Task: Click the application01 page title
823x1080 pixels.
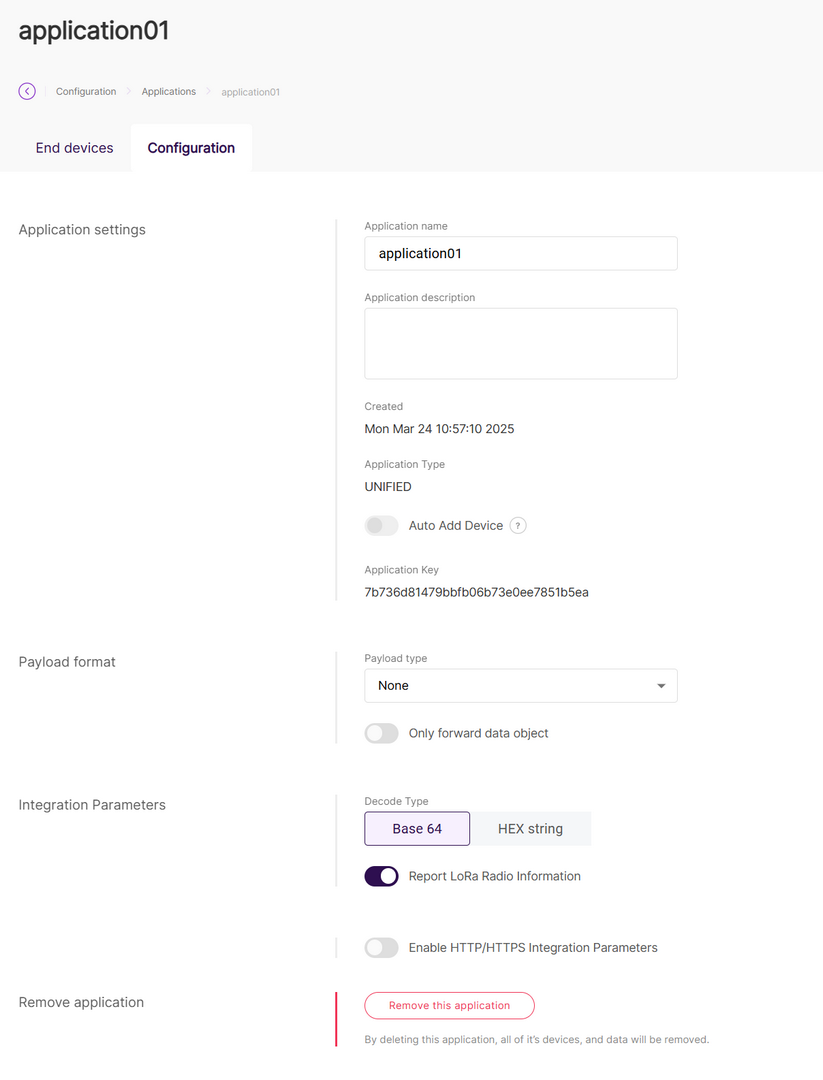Action: coord(94,31)
